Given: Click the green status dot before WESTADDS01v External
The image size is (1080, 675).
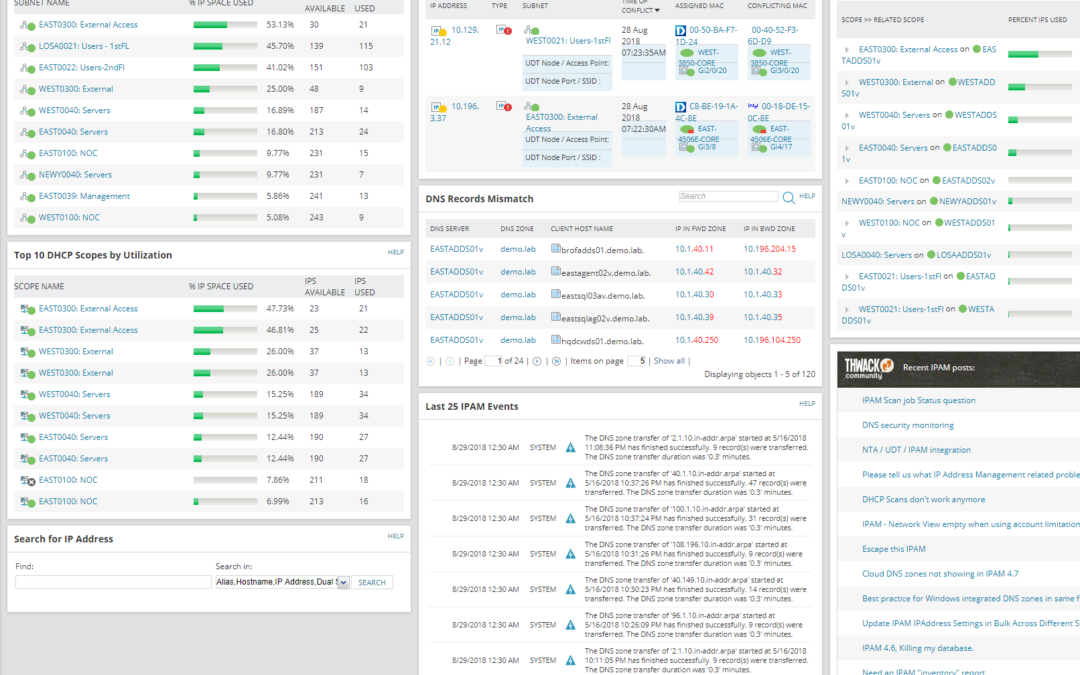Looking at the screenshot, I should [953, 82].
